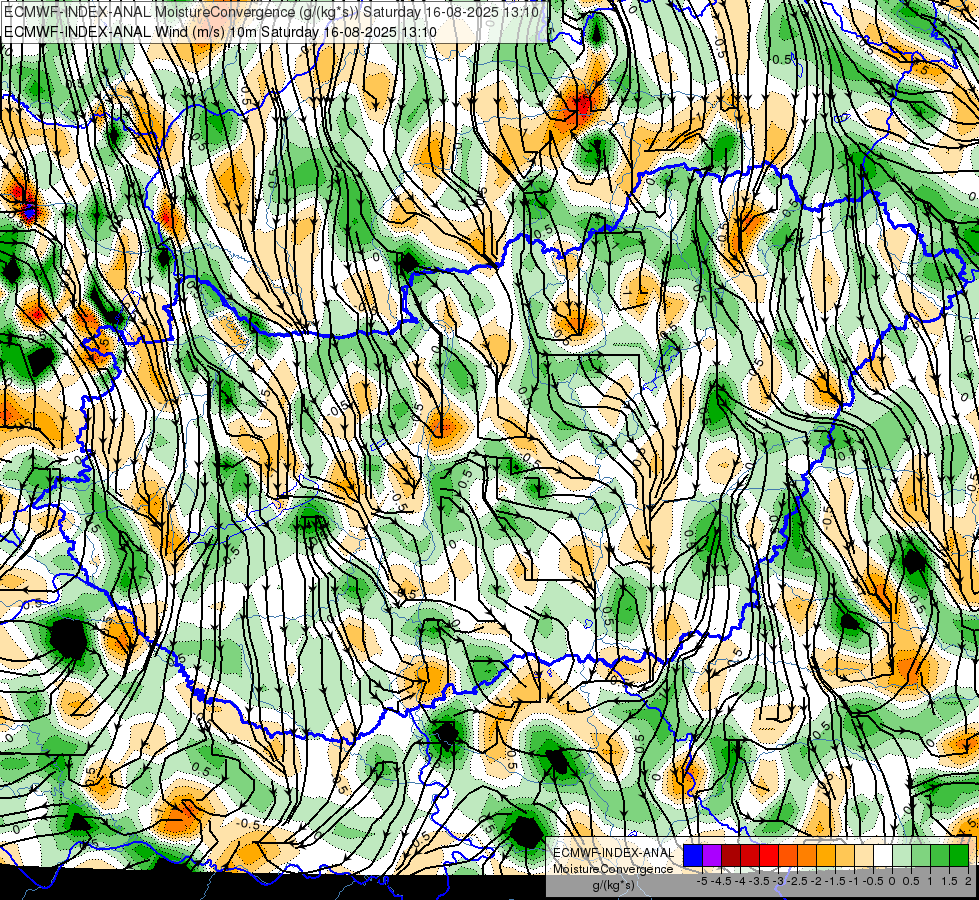
Task: Click the blue swatch in the legend
Action: (x=693, y=855)
